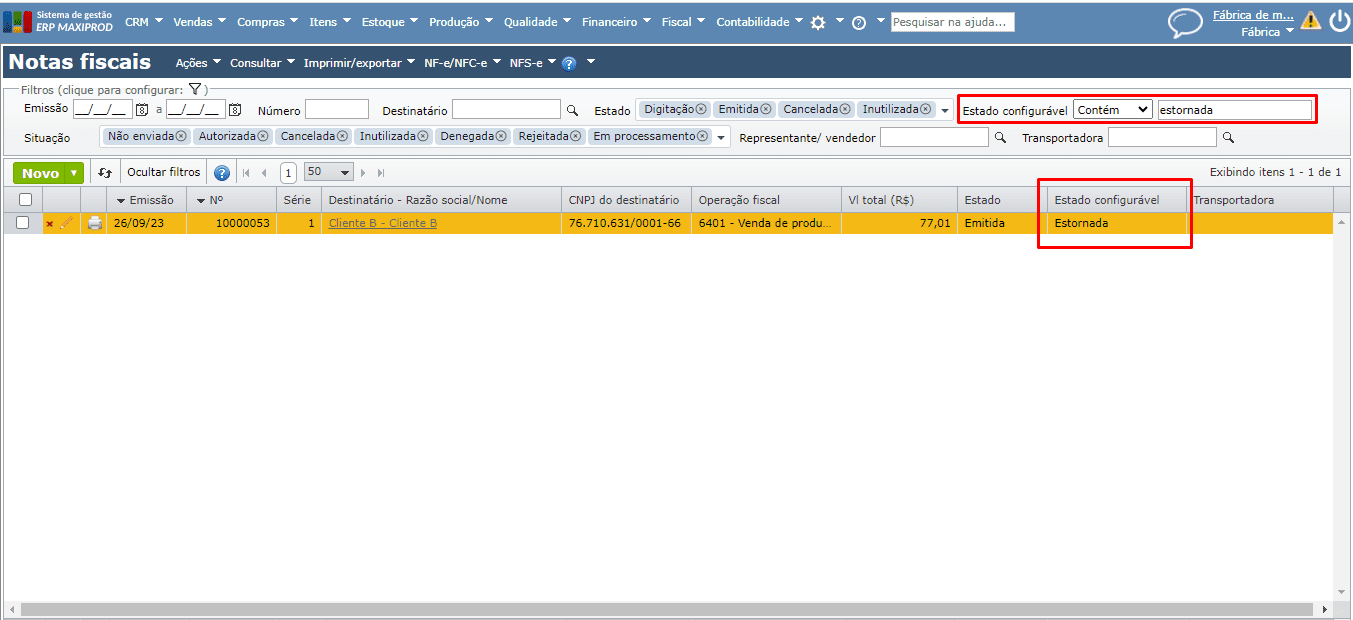Remove the Autorizada tag from Situação filter
Screen dimensions: 1353x620
coord(264,136)
